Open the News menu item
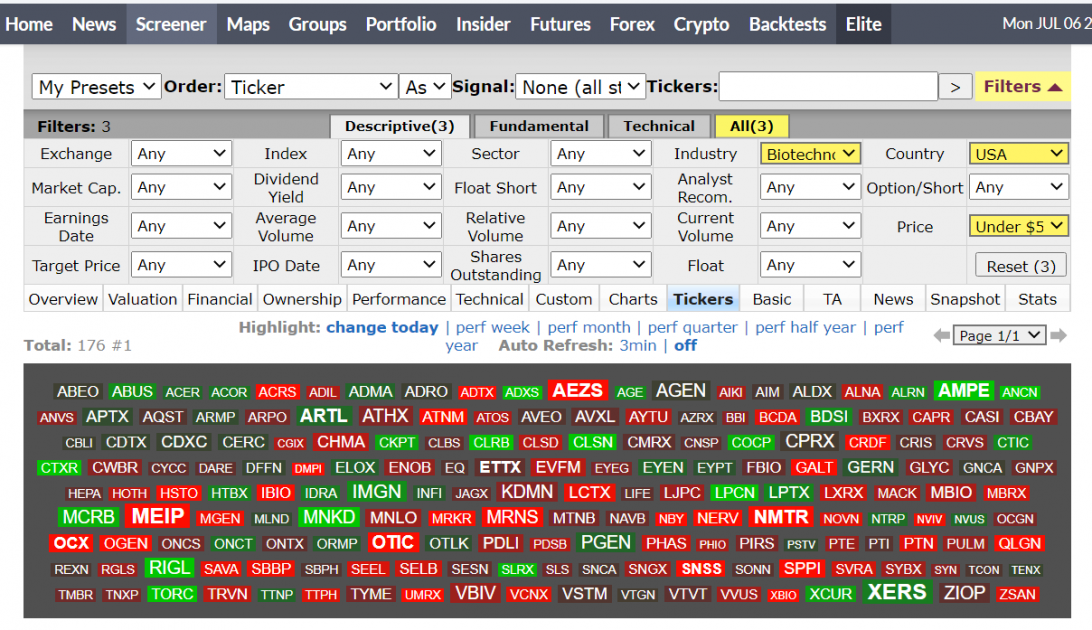Image resolution: width=1092 pixels, height=630 pixels. [94, 24]
